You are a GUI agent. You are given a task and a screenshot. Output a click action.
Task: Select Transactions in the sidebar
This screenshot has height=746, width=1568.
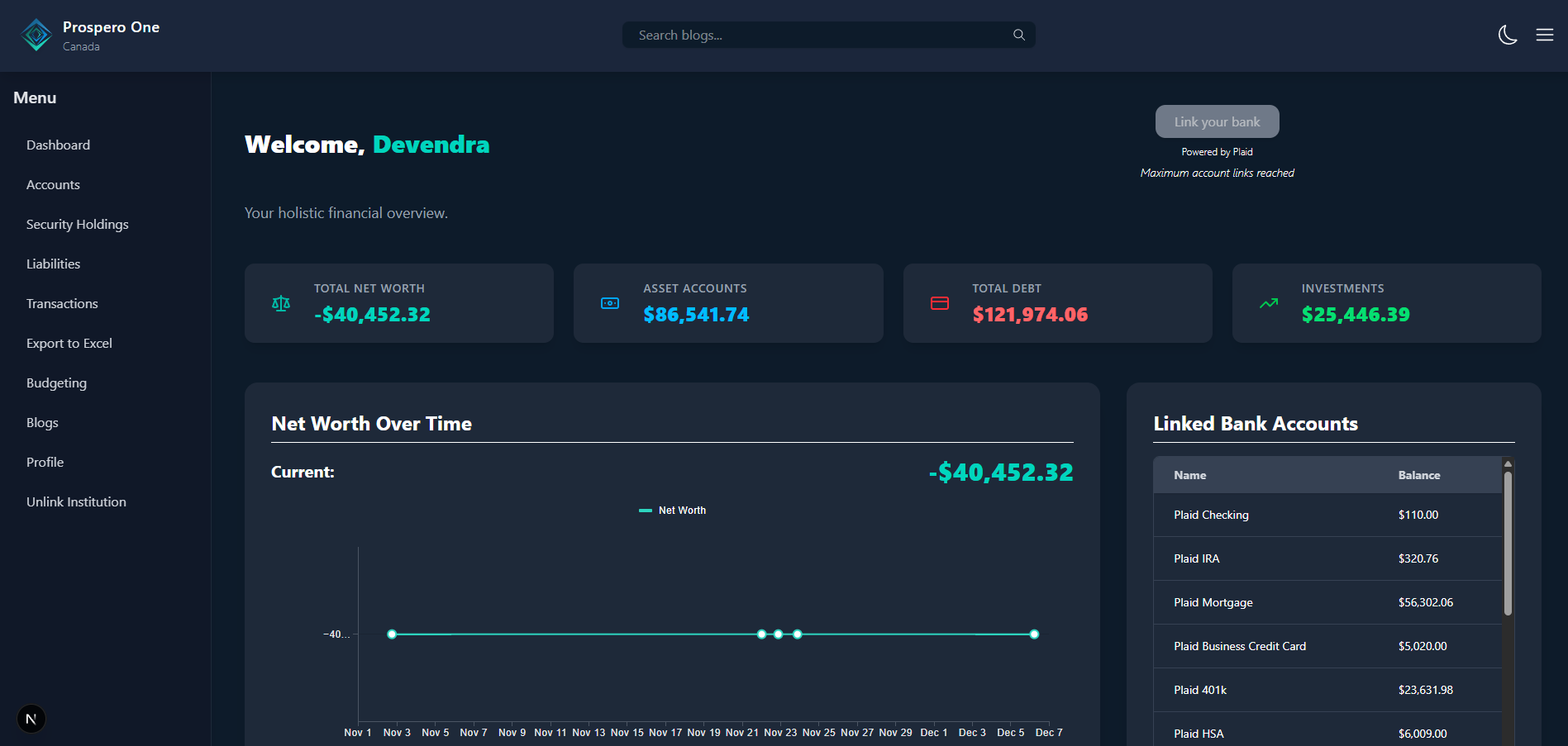pyautogui.click(x=62, y=303)
